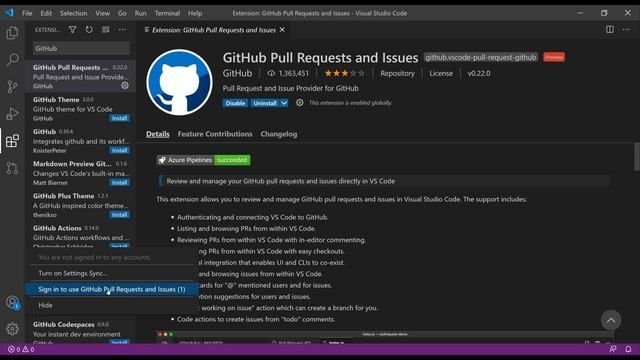Viewport: 640px width, 360px height.
Task: Focus the extensions search box containing GitHub
Action: pos(81,48)
